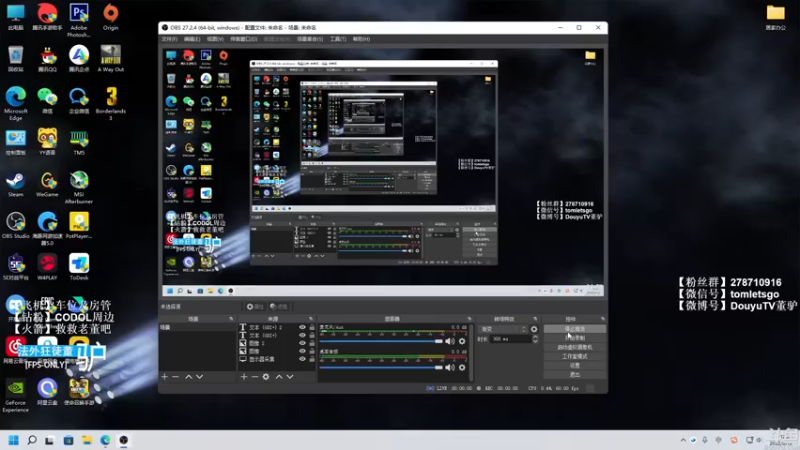This screenshot has height=450, width=800.
Task: Select the 场景 entry in Scenes list
Action: tap(197, 328)
